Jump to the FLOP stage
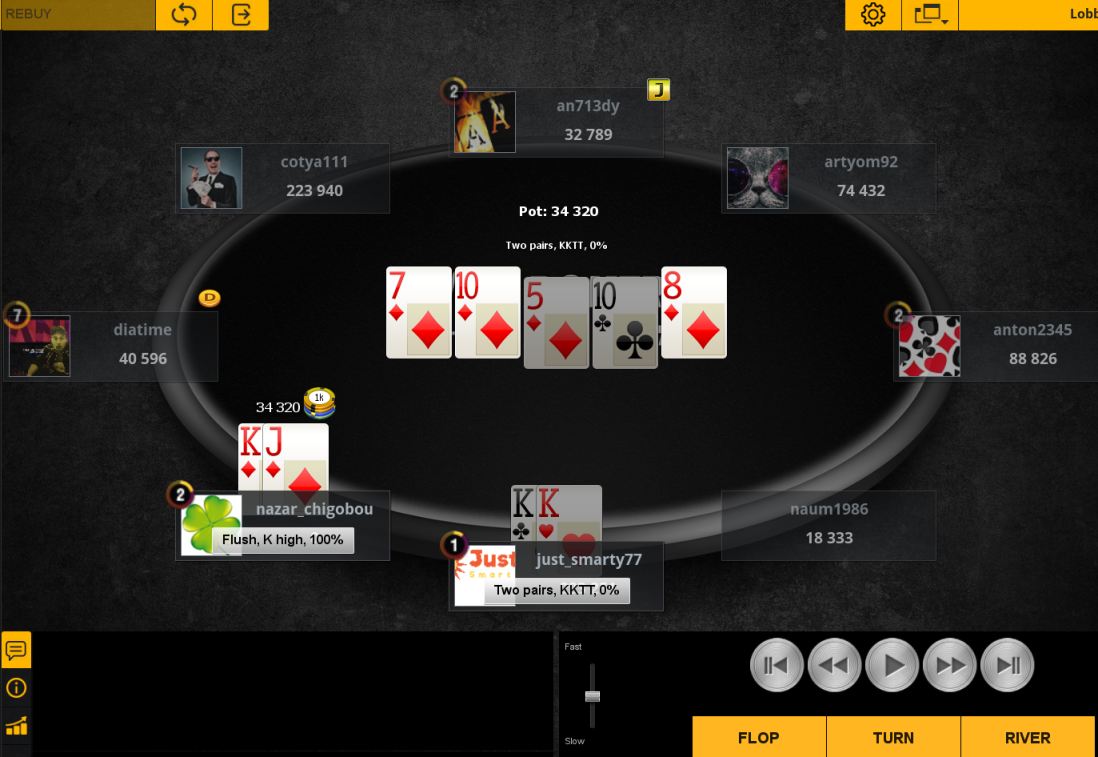Screen dimensions: 1098x757 pos(759,737)
